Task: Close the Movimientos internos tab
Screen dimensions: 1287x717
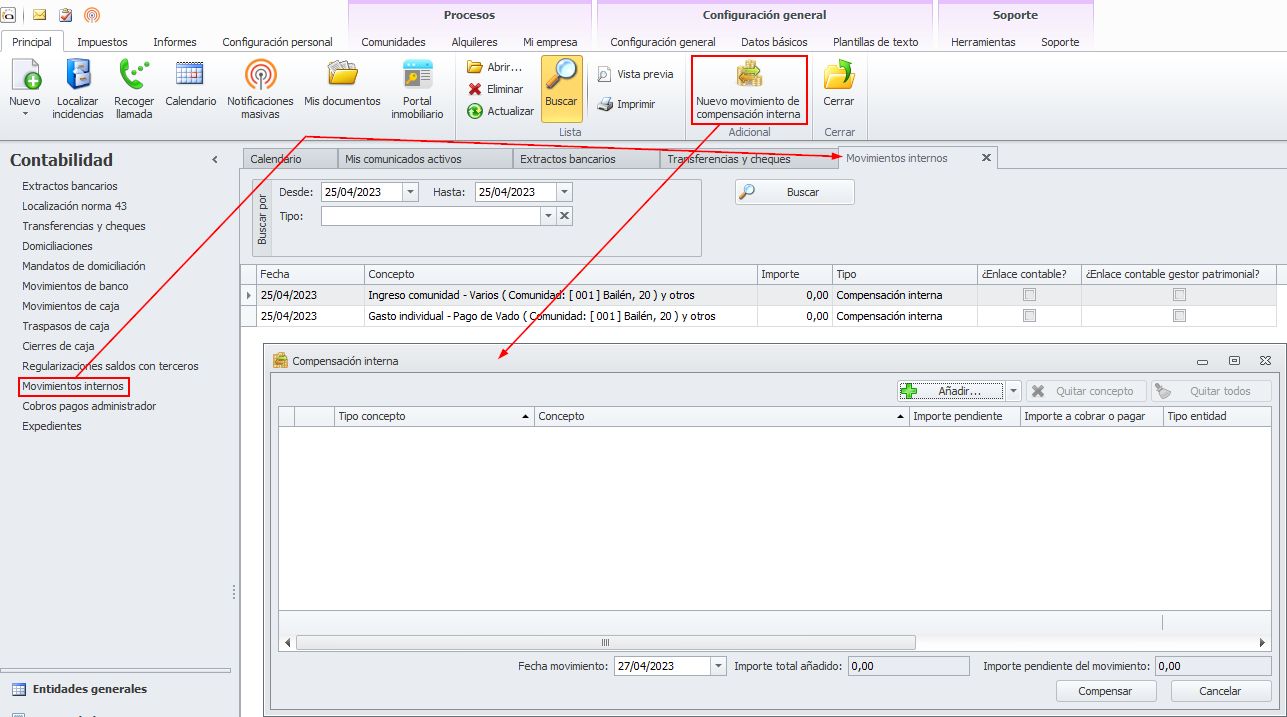Action: [986, 158]
